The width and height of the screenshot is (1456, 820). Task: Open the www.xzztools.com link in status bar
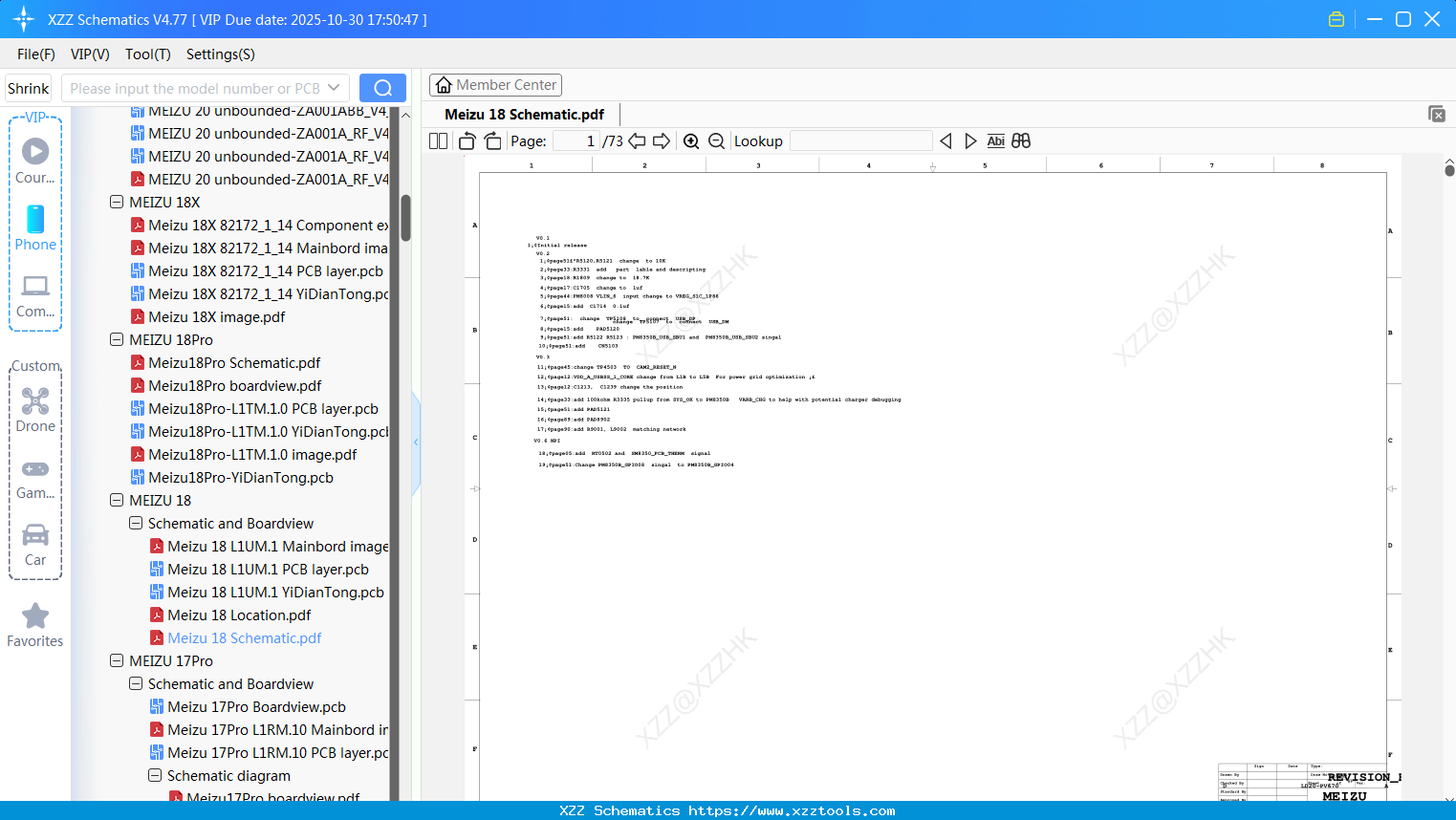793,810
